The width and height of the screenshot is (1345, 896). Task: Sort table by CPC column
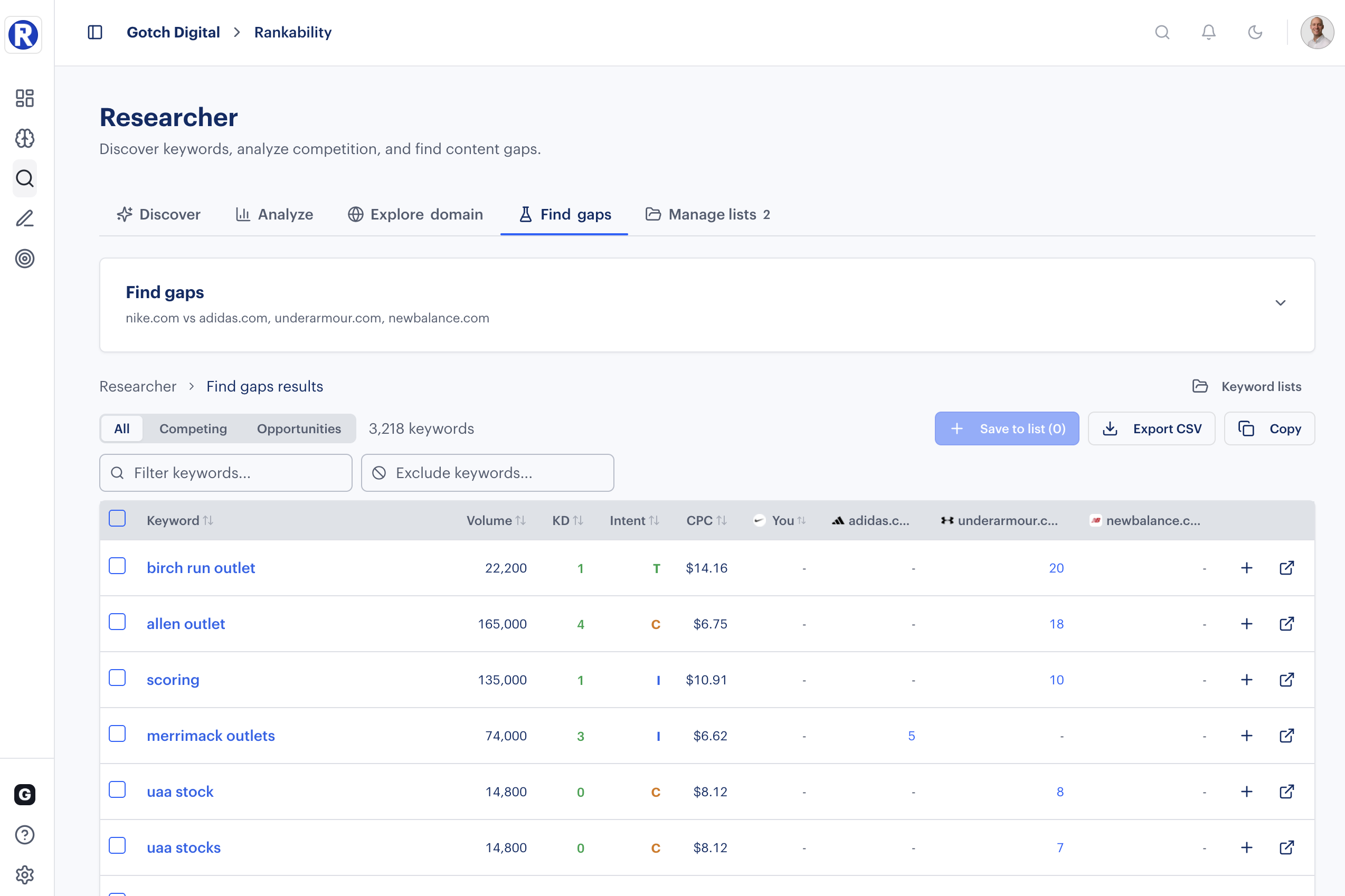[706, 521]
